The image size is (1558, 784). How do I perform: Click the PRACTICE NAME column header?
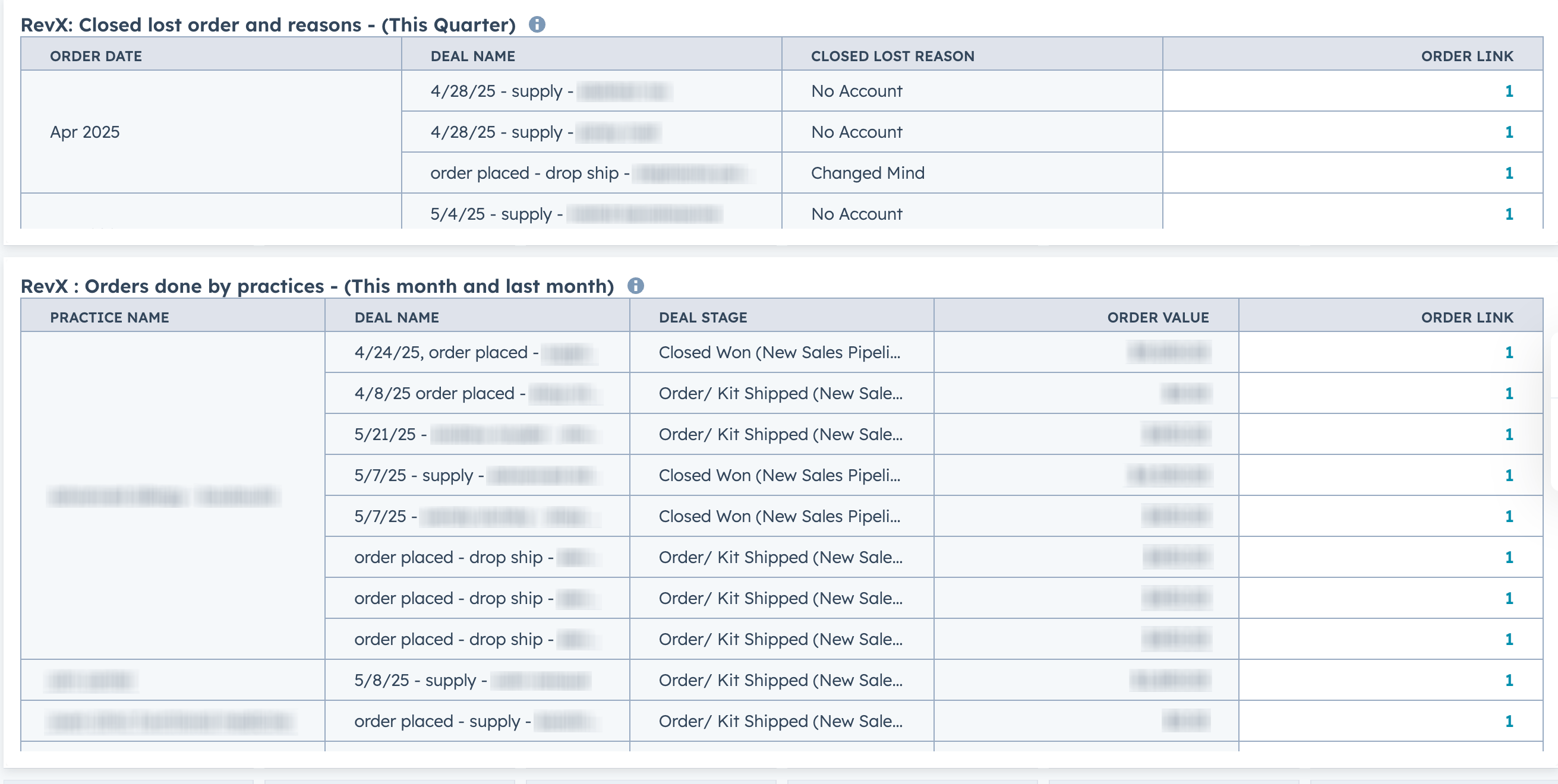tap(109, 317)
